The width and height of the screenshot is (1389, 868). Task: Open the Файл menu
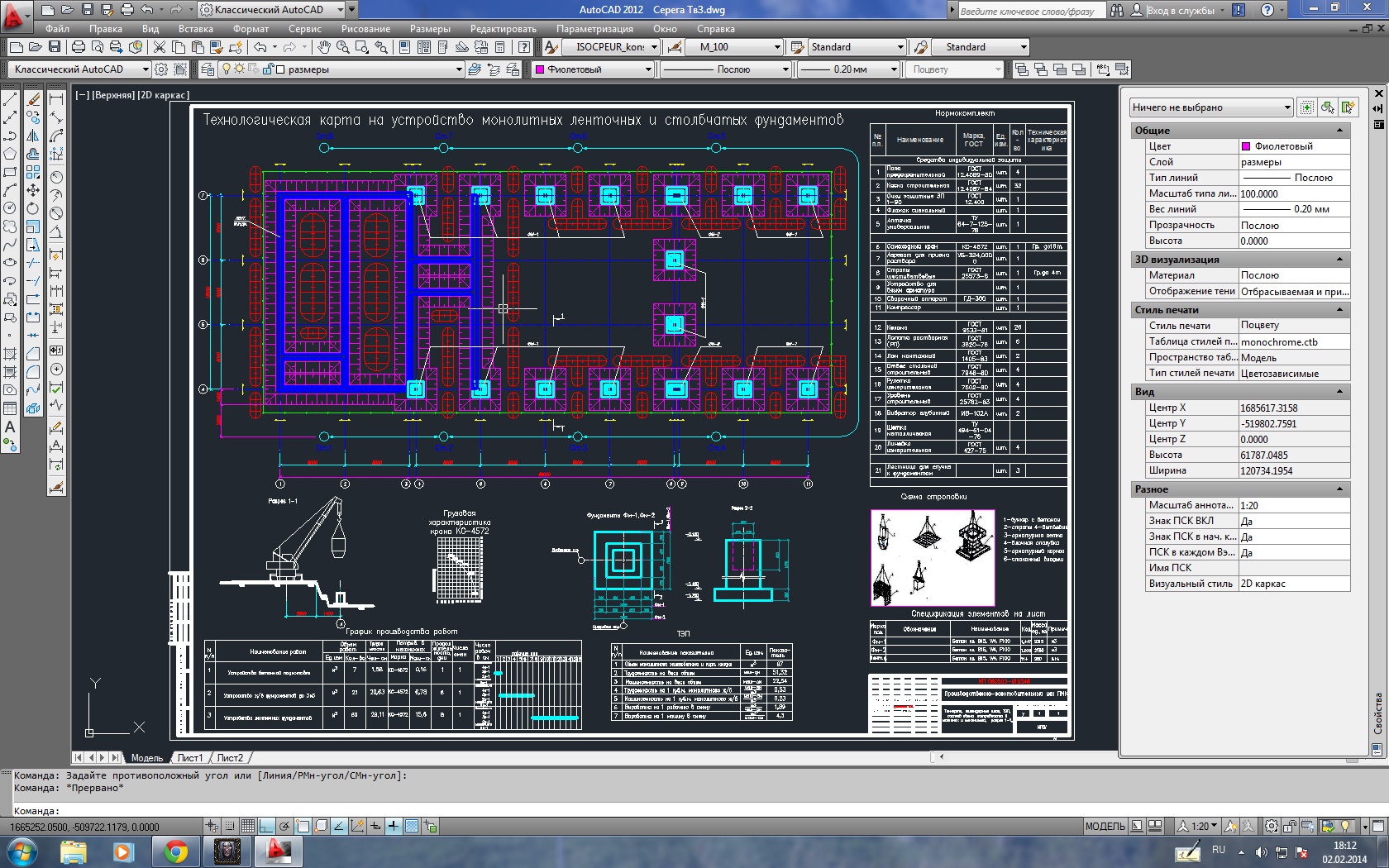point(57,29)
